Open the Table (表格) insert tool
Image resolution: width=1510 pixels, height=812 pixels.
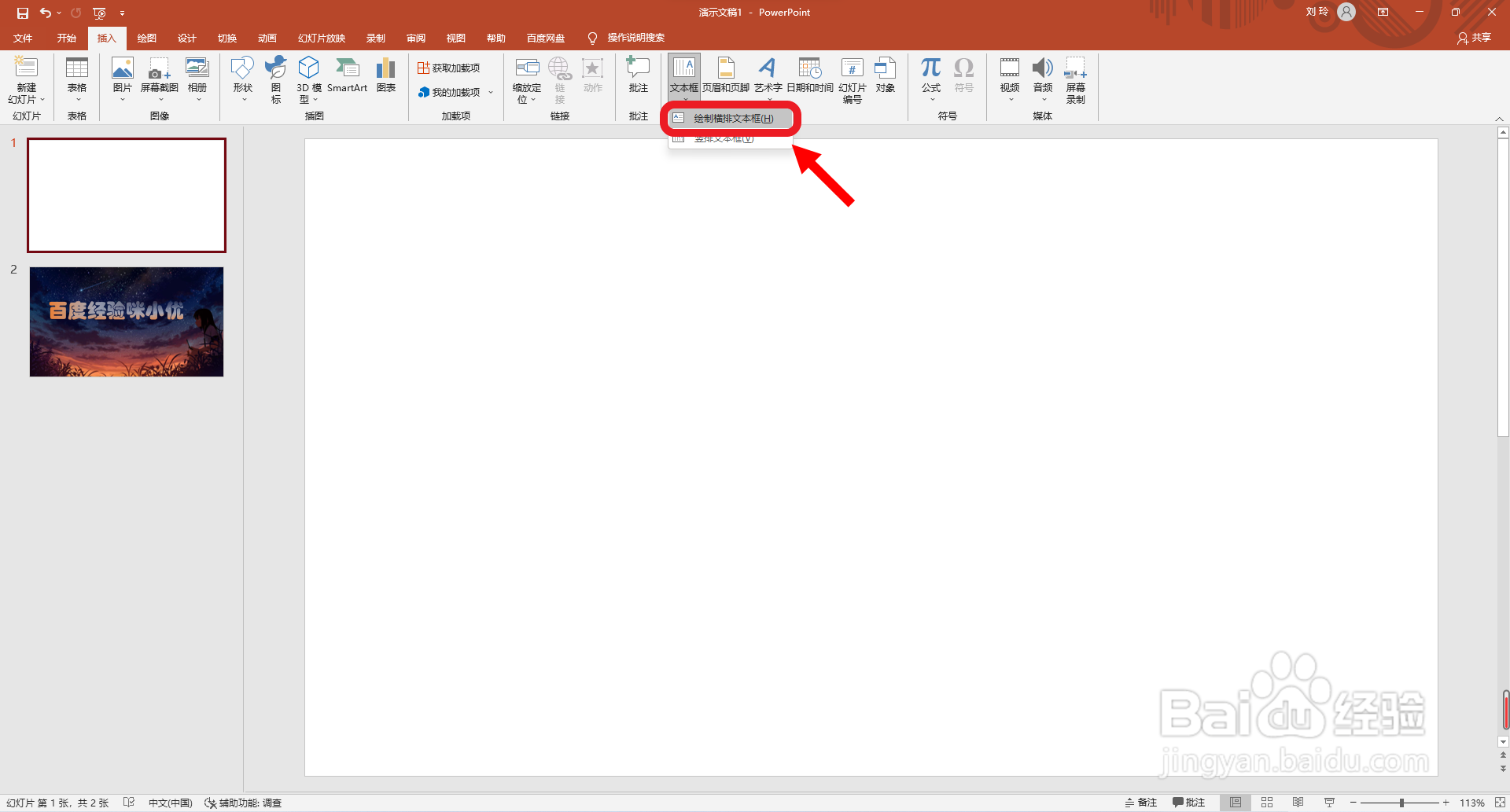pyautogui.click(x=77, y=79)
